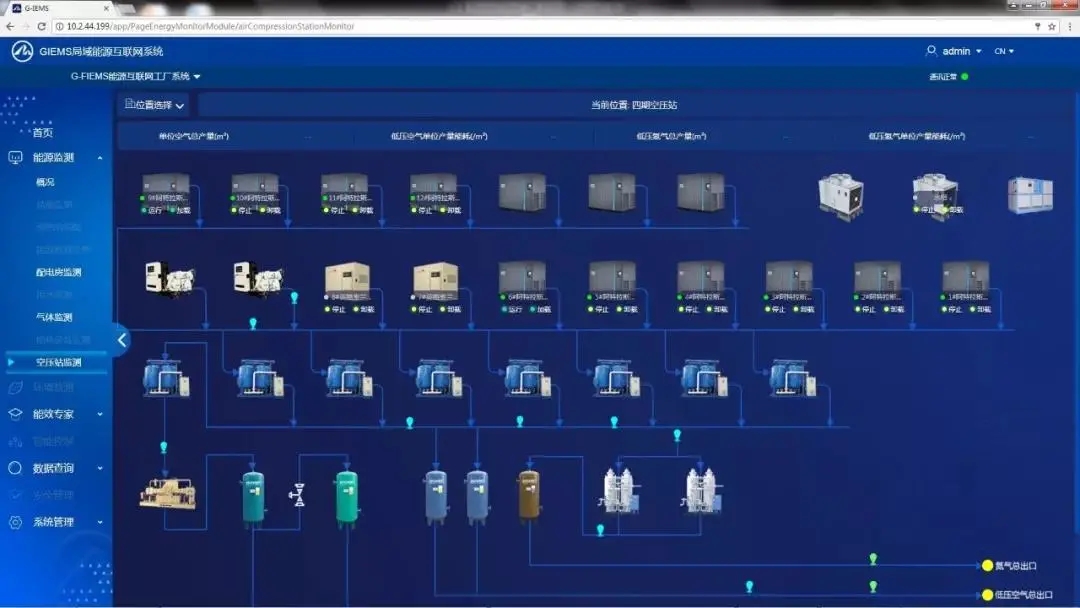The width and height of the screenshot is (1080, 608).
Task: Select the valve symbol between green tanks
Action: [297, 494]
